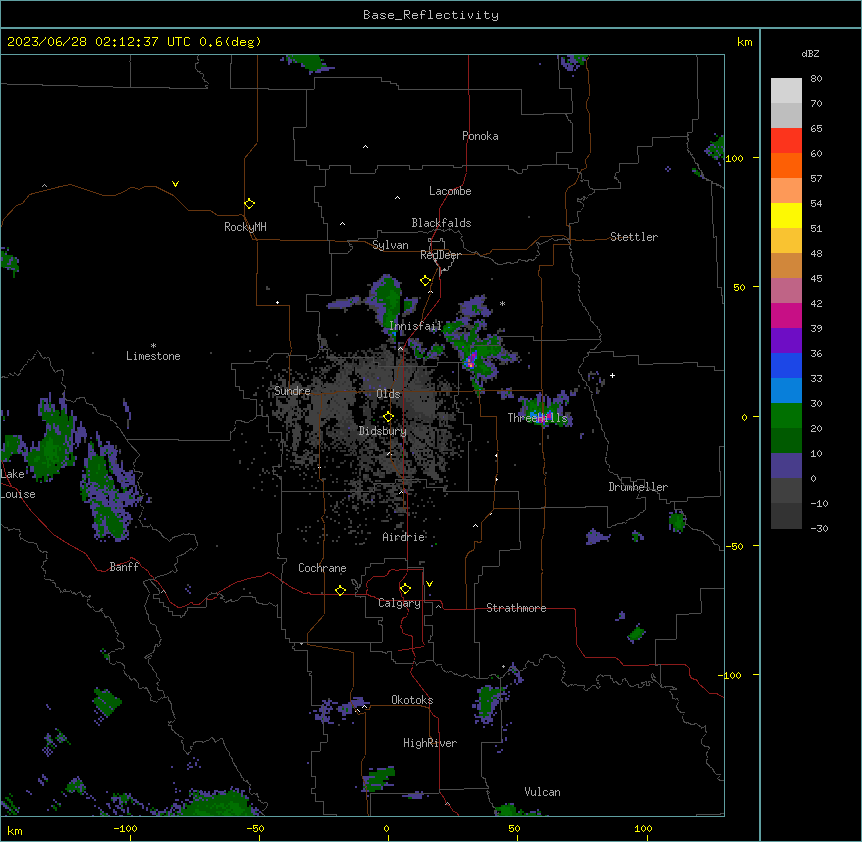The image size is (862, 842).
Task: Click the white asterisk northeast of Innisfail
Action: (x=502, y=304)
